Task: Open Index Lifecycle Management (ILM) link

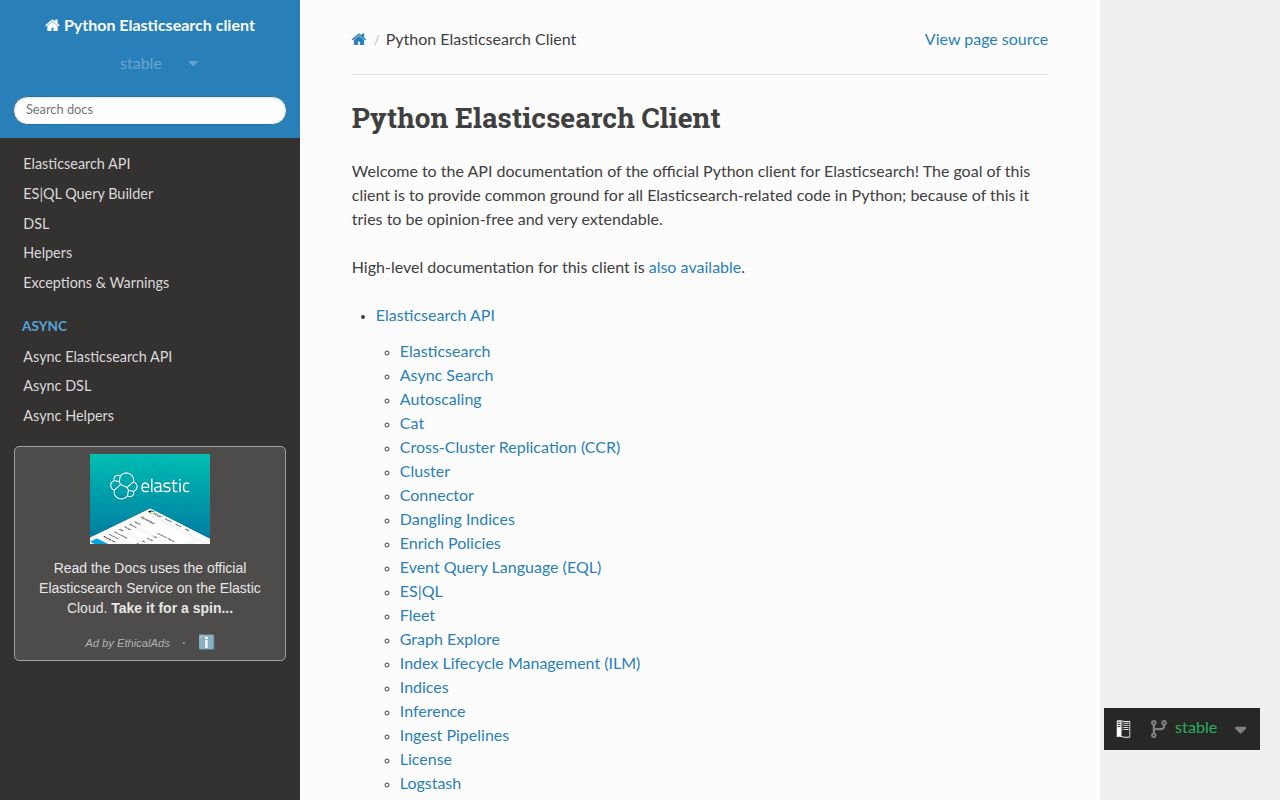Action: pos(520,664)
